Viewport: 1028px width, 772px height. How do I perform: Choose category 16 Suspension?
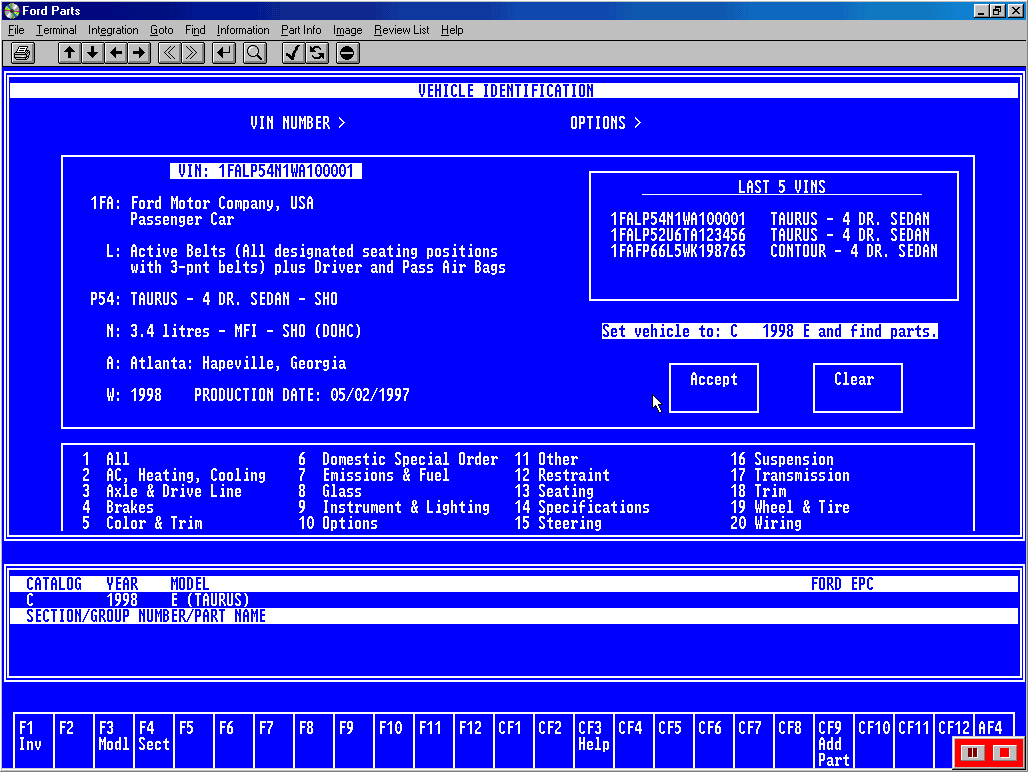pyautogui.click(x=782, y=459)
